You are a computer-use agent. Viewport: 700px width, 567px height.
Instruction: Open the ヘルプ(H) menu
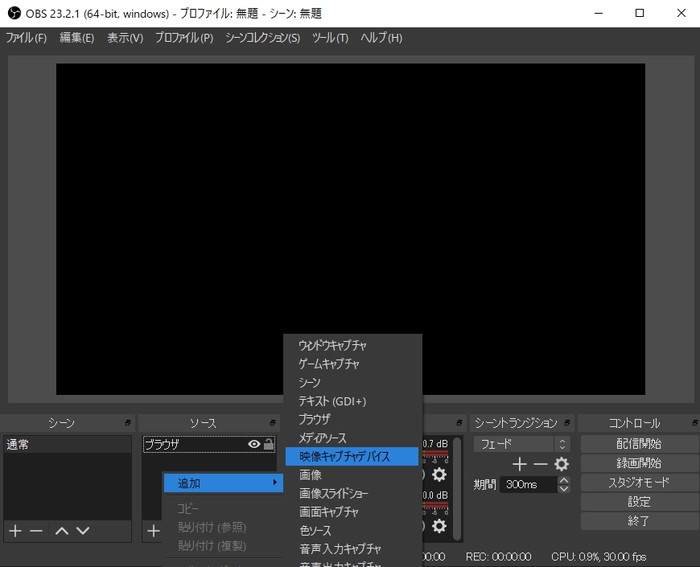tap(381, 38)
